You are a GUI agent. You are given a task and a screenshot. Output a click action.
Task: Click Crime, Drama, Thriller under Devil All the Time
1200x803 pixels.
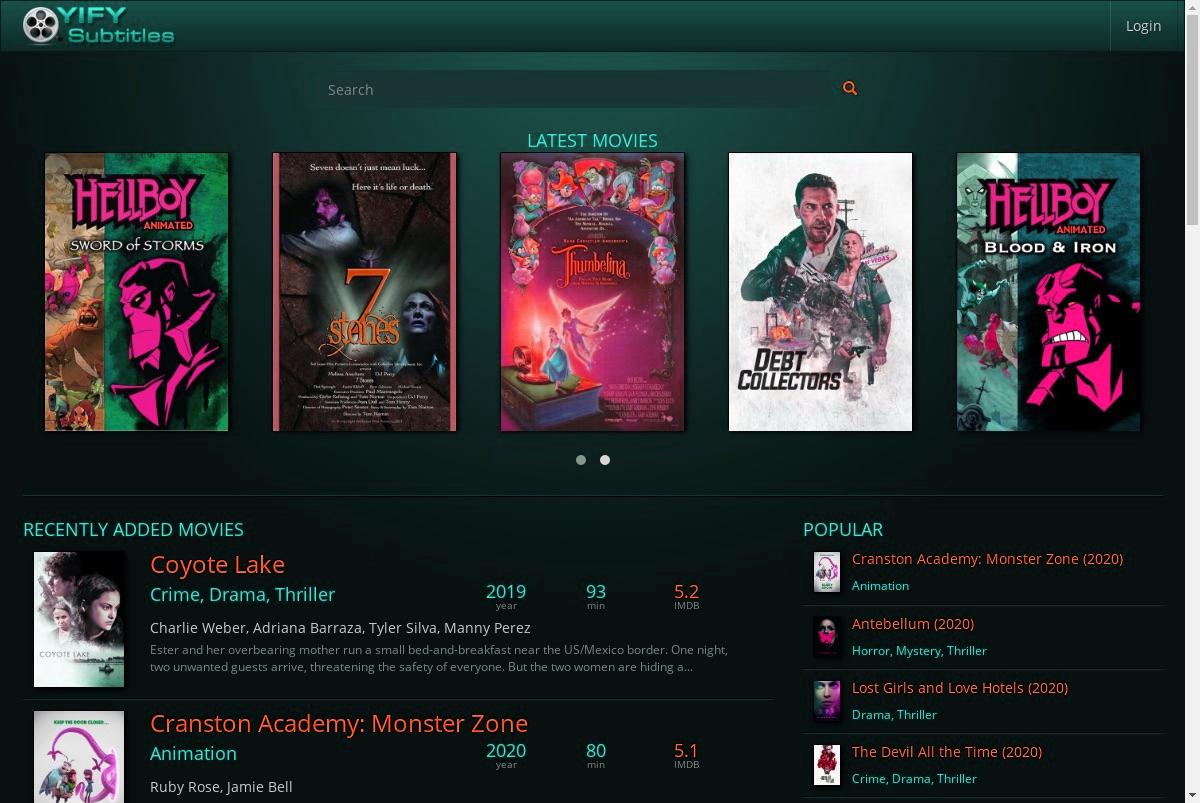(914, 779)
